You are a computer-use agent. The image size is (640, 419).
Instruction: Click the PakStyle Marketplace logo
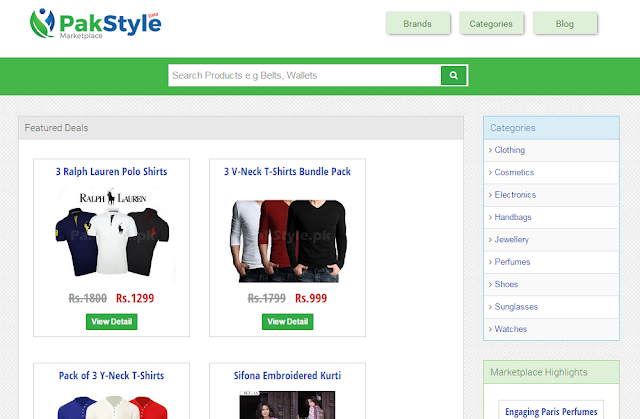pos(96,23)
